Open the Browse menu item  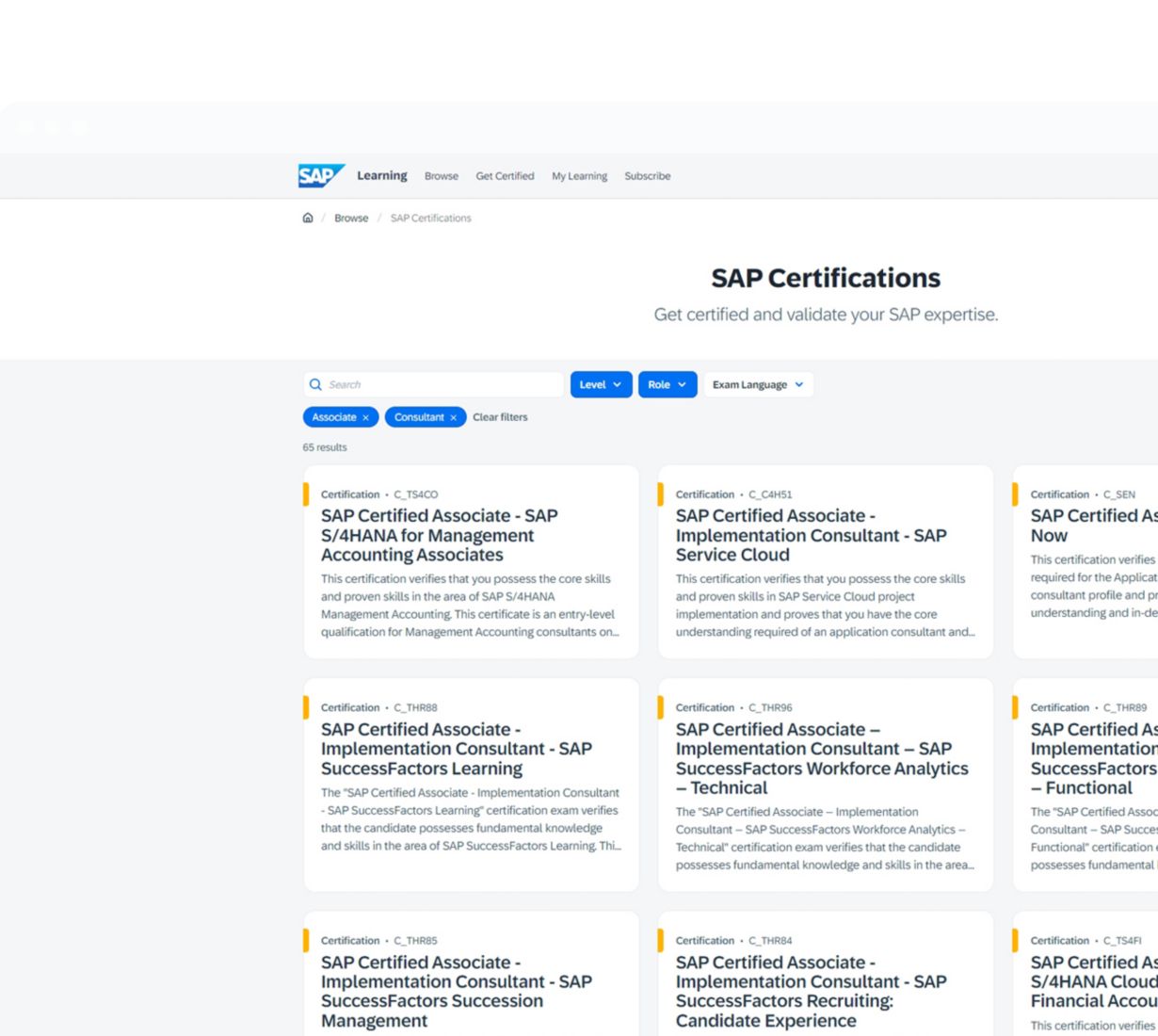click(441, 176)
